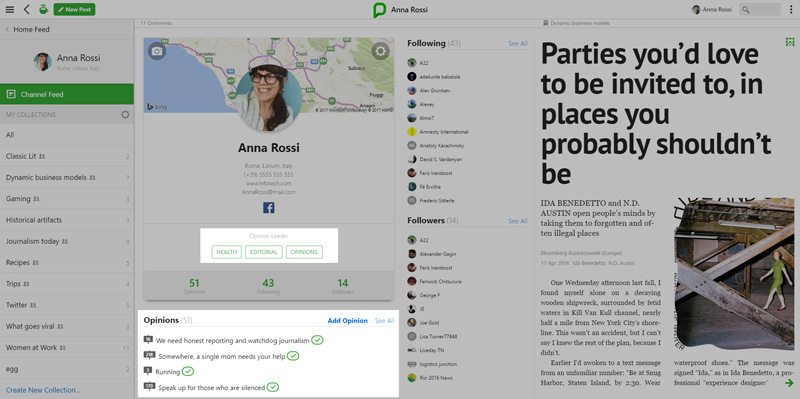Open the hamburger menu
Screen dimensions: 800x399
[x=10, y=9]
